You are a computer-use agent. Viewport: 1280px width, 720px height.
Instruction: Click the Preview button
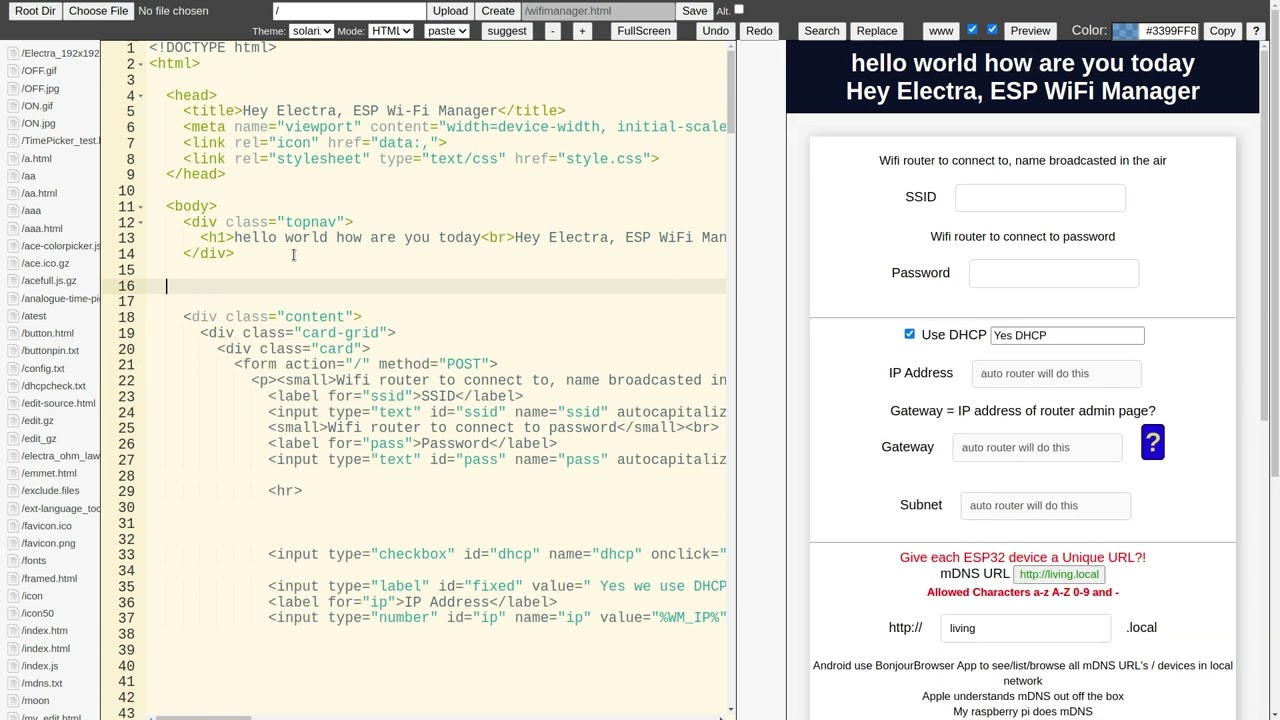coord(1030,31)
